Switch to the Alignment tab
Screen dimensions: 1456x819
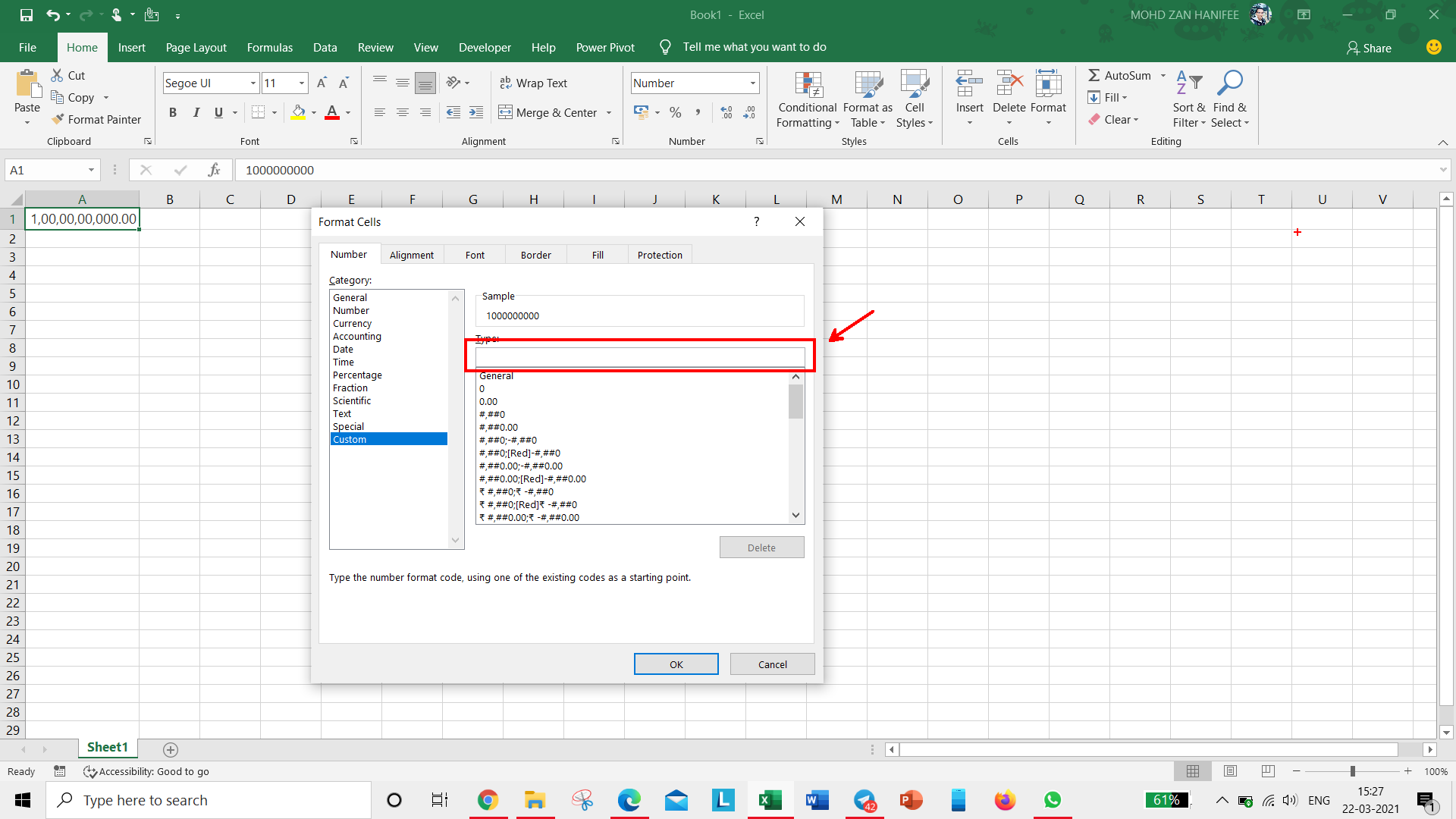click(x=411, y=255)
